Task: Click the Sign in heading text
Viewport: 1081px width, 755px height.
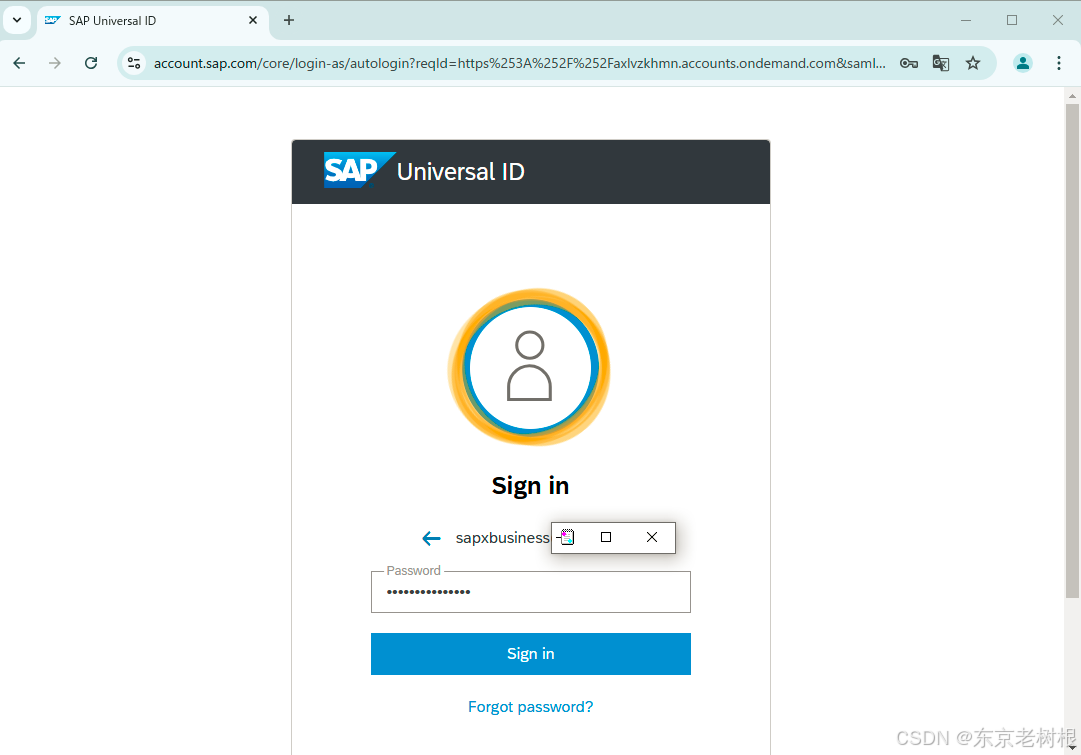Action: pos(530,486)
